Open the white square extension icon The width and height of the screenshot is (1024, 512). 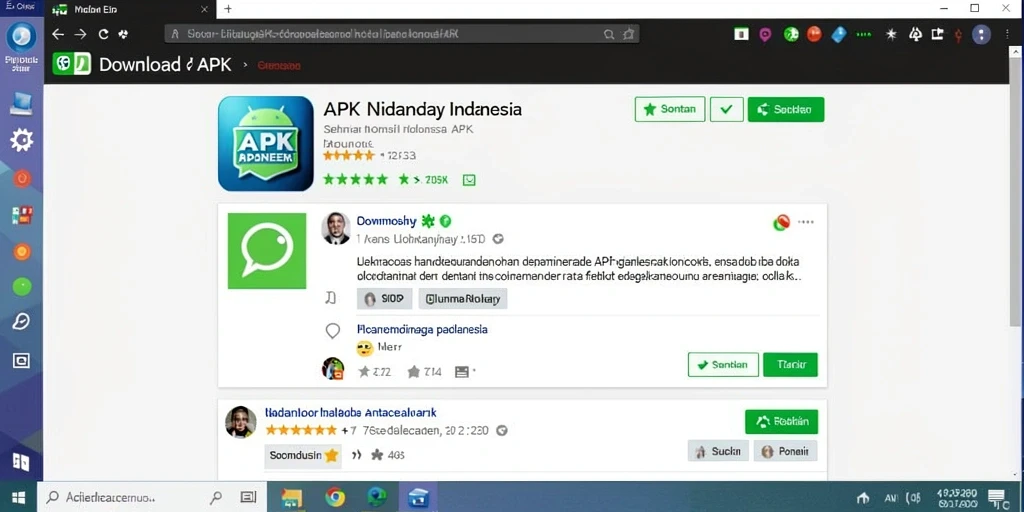click(741, 34)
